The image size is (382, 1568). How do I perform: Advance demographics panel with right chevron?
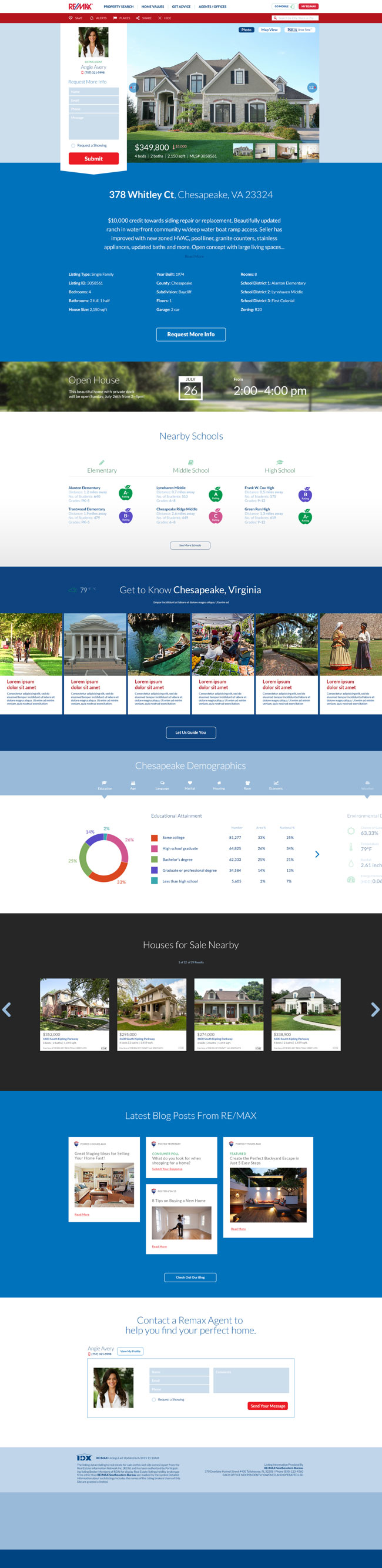click(317, 854)
